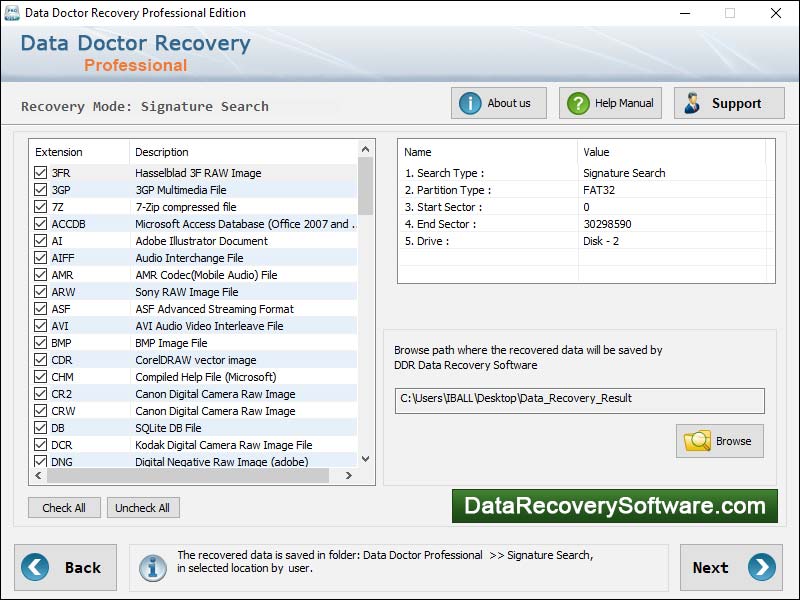
Task: Disable the BMP extension checkbox
Action: tap(41, 343)
